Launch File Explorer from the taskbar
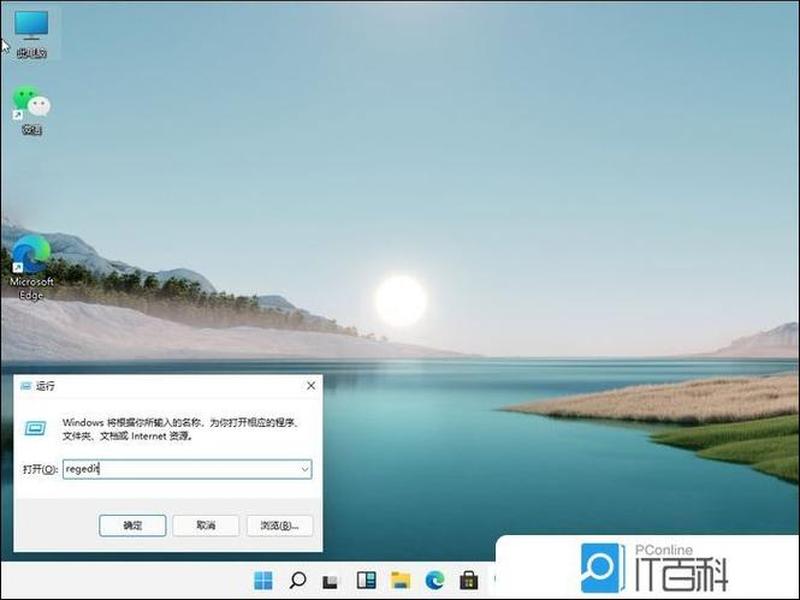800x600 pixels. pos(401,580)
